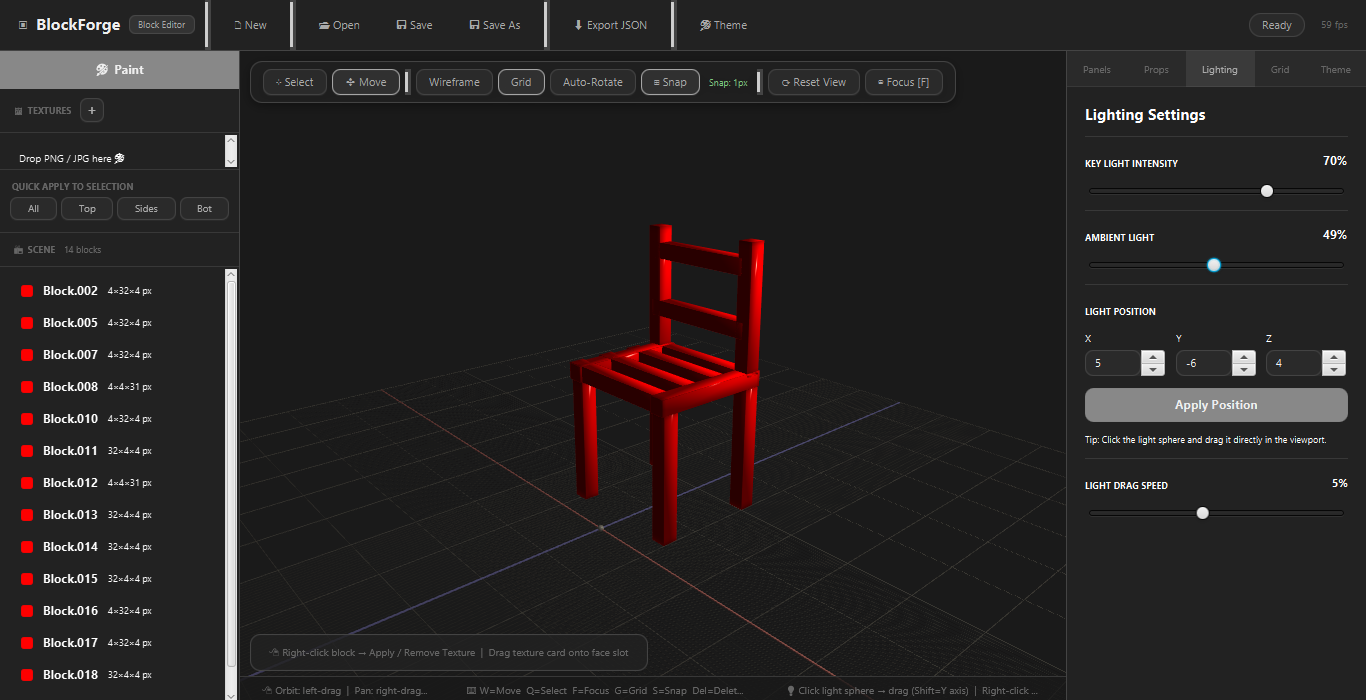Click the Paint panel header

(x=119, y=70)
